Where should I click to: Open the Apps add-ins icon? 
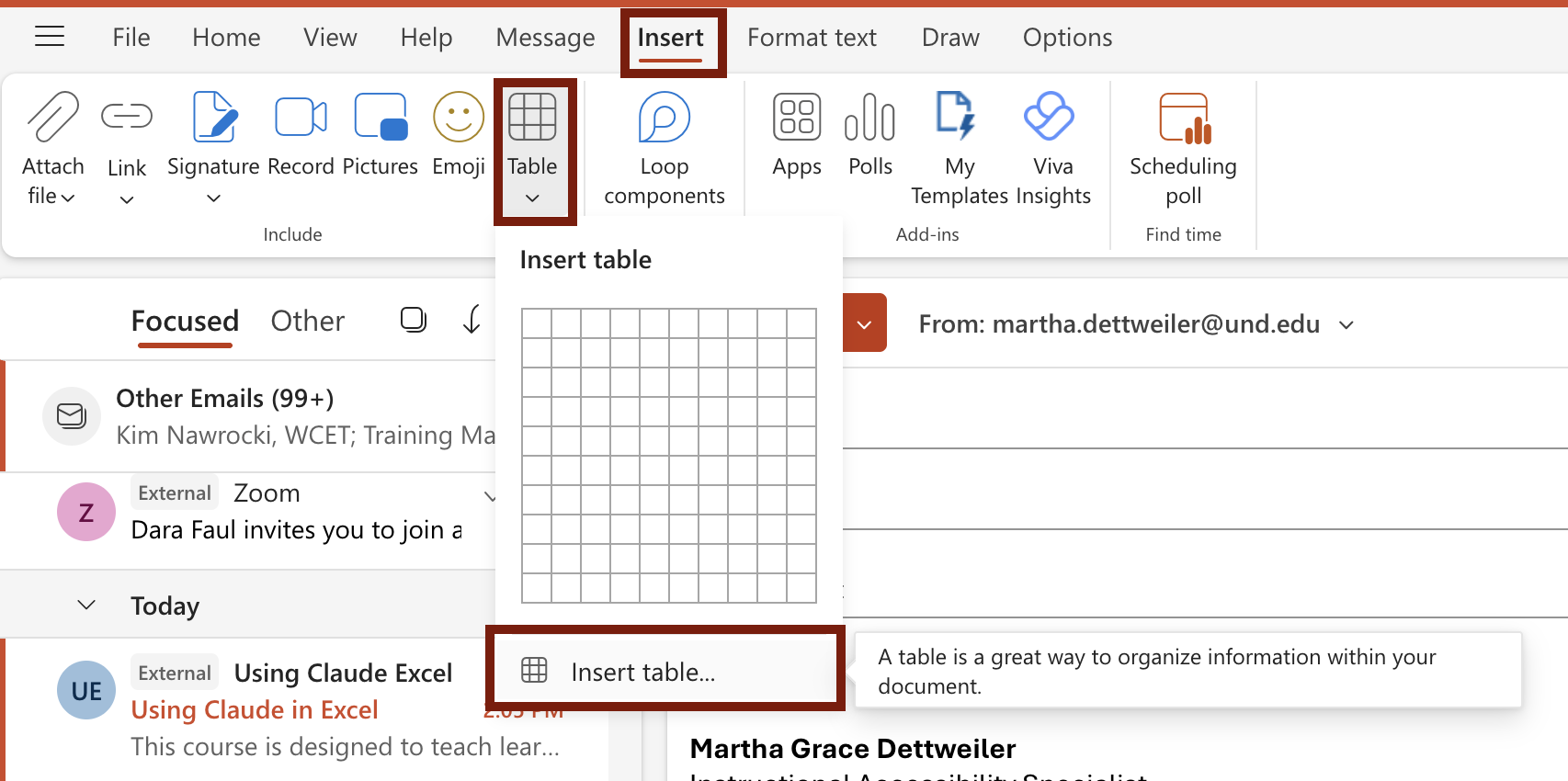[x=797, y=117]
